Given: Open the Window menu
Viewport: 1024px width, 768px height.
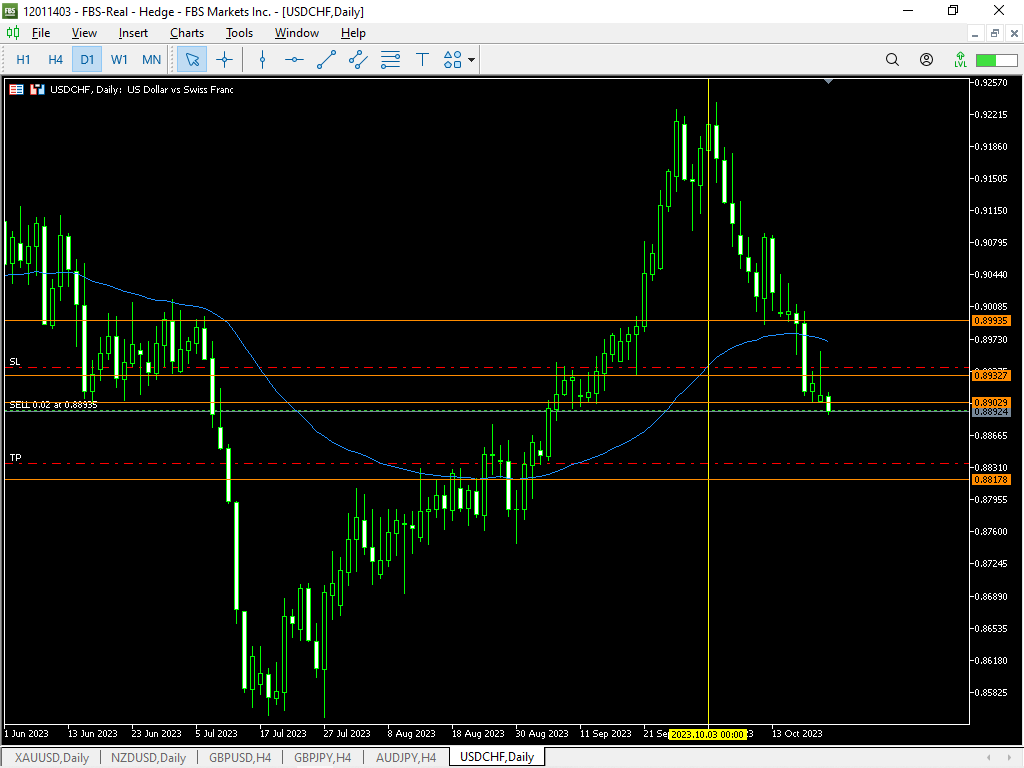Looking at the screenshot, I should pos(296,33).
